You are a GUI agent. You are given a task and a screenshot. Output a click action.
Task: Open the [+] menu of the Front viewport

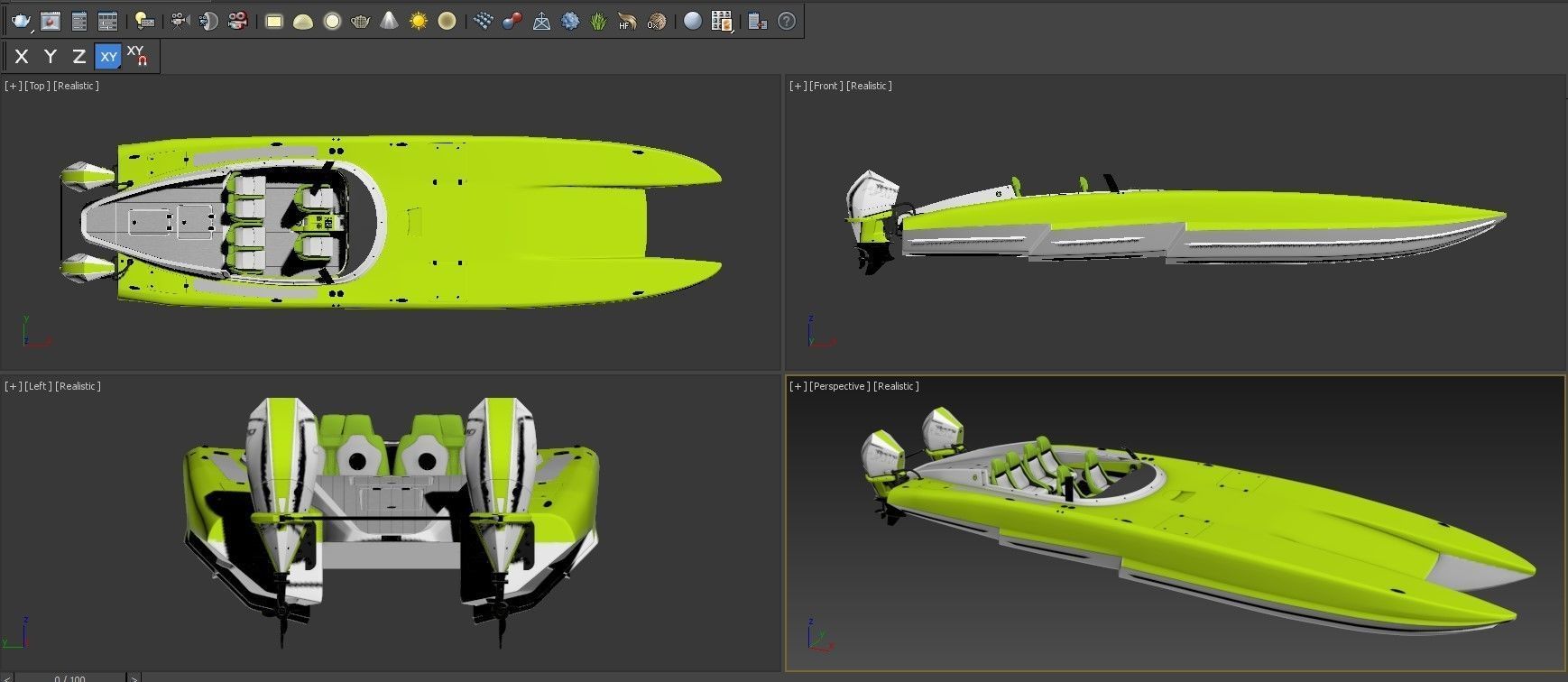798,86
